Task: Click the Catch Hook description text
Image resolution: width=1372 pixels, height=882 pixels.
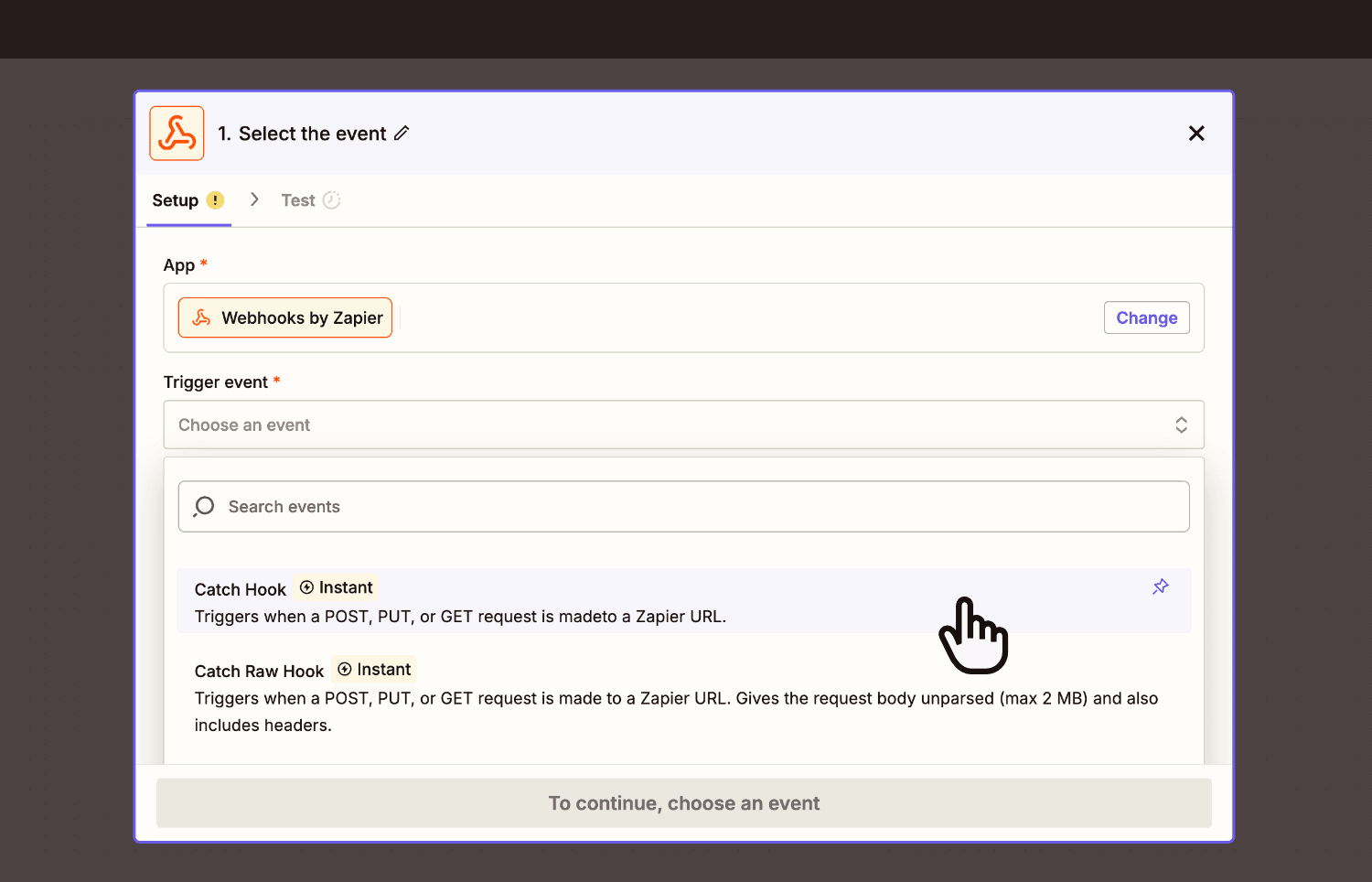Action: pyautogui.click(x=460, y=617)
